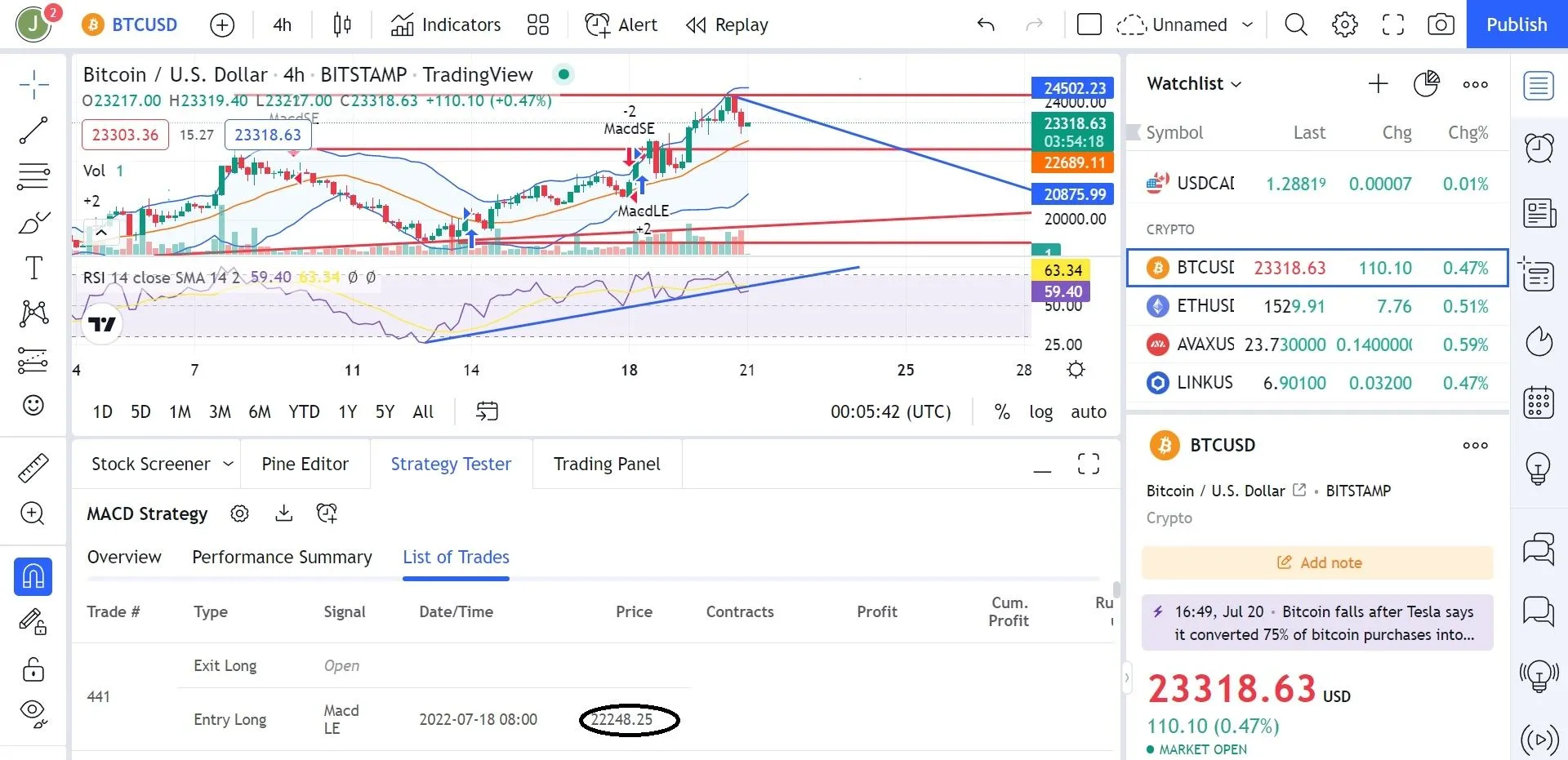This screenshot has width=1568, height=760.
Task: Switch to the Overview sub-tab
Action: pos(124,557)
